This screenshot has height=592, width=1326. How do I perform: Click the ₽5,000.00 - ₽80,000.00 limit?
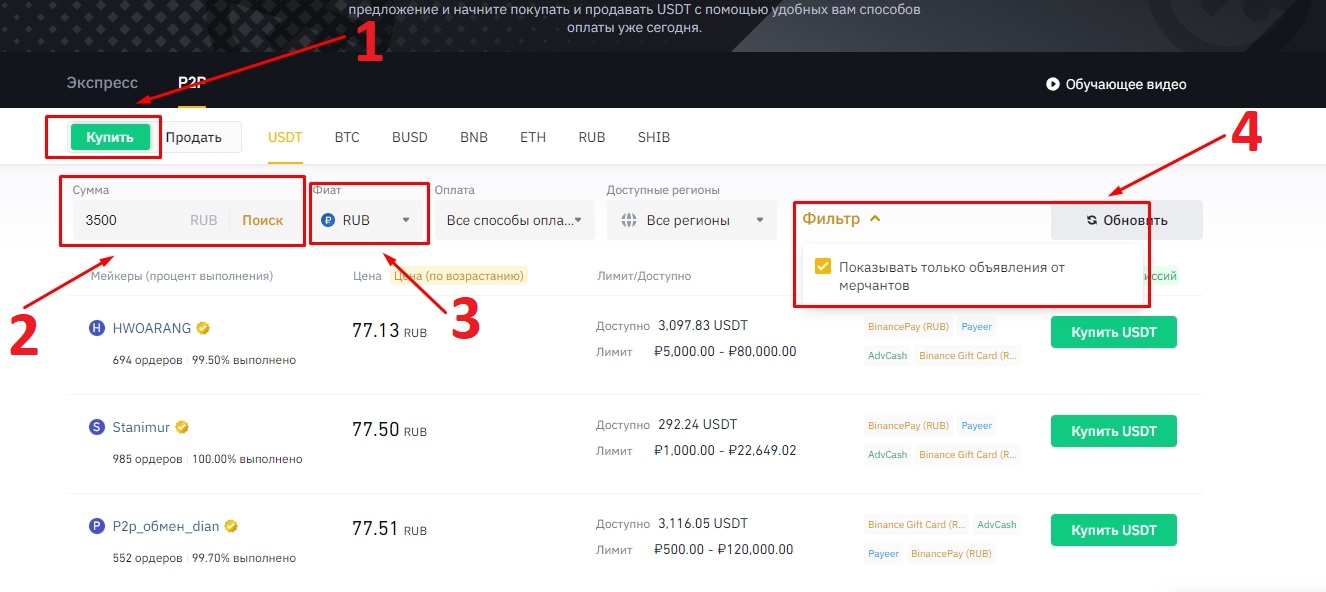725,351
